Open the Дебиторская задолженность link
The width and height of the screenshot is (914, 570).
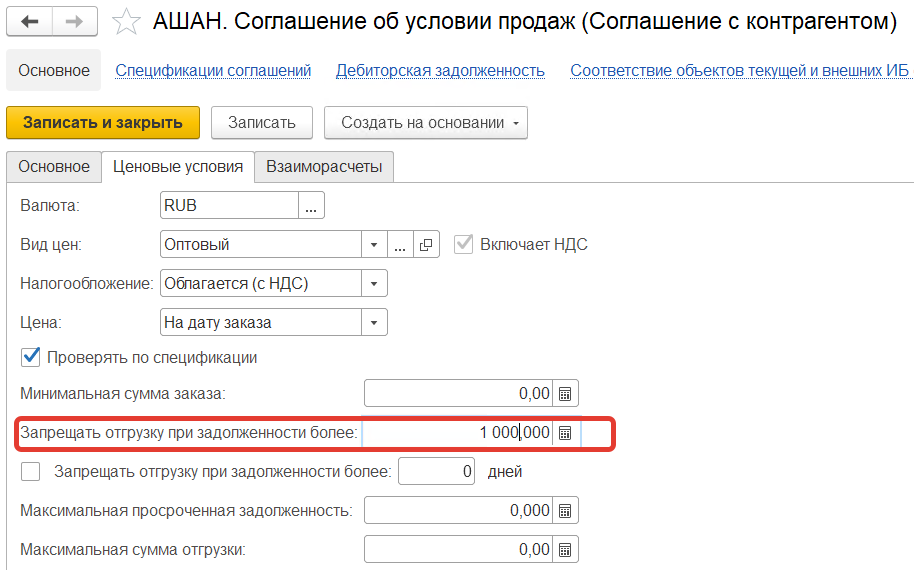(x=440, y=71)
